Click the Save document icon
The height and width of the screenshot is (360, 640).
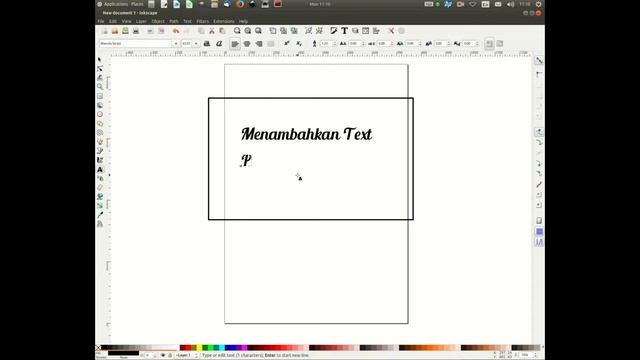pos(125,31)
